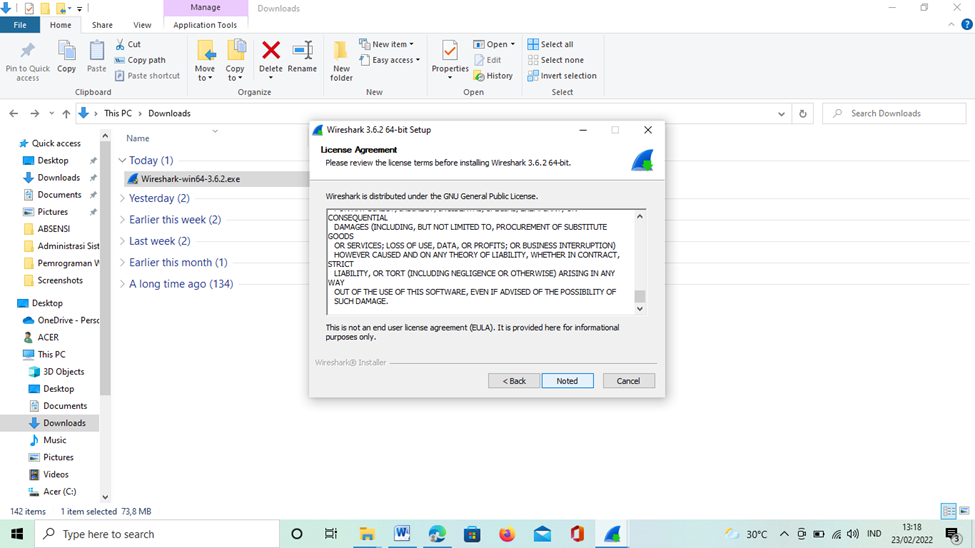Switch to large icons view button
Screen dimensions: 975x548
point(964,511)
